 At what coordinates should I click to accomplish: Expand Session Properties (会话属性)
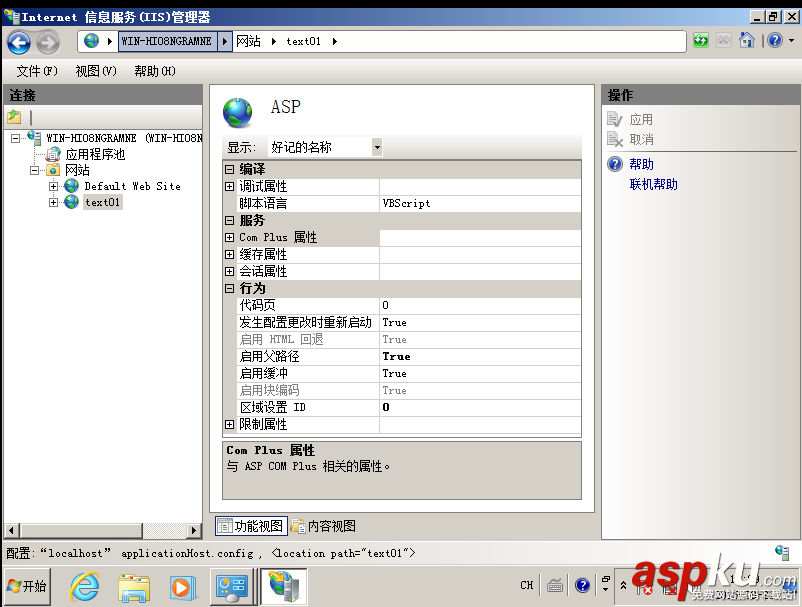coord(230,271)
